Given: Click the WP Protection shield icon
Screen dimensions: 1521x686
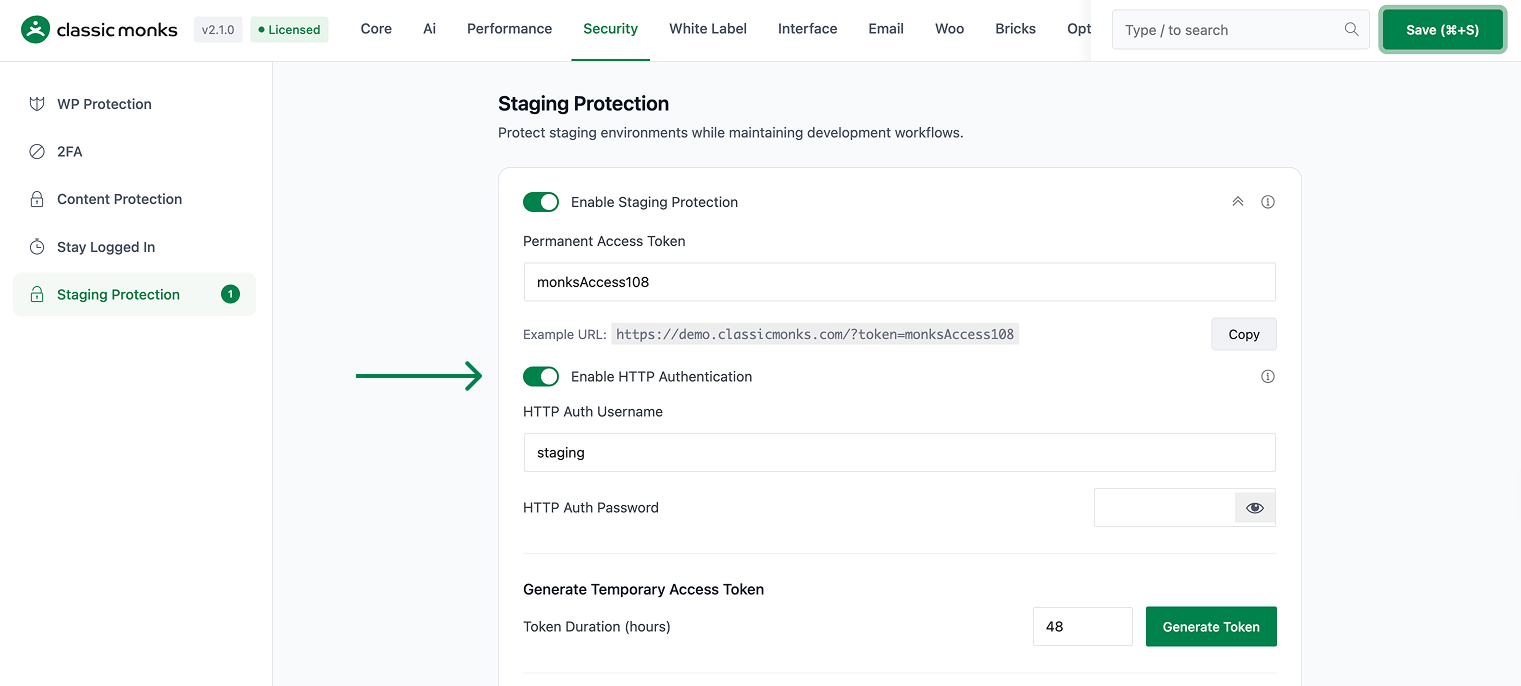Looking at the screenshot, I should point(37,104).
